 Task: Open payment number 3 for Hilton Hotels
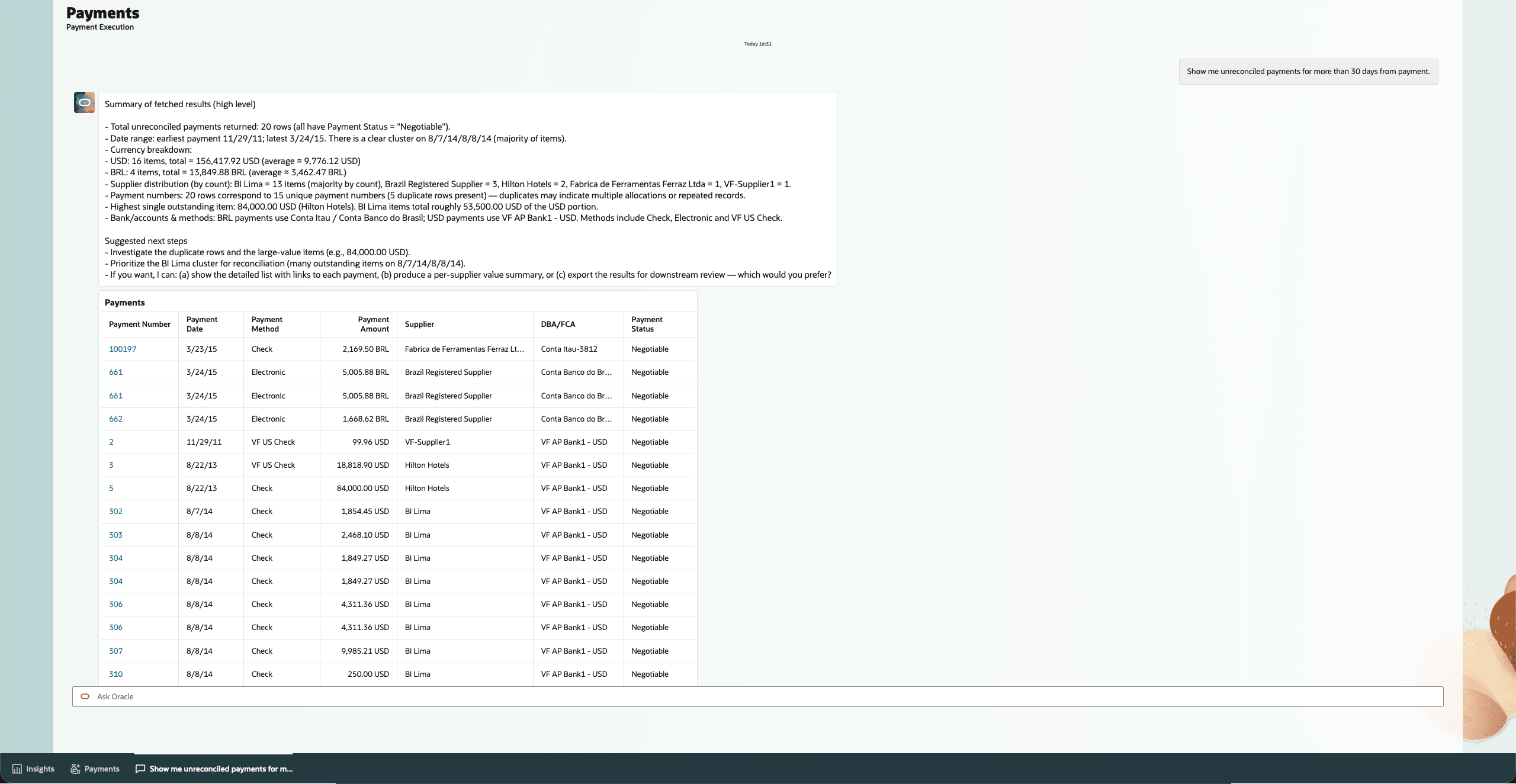(x=111, y=465)
